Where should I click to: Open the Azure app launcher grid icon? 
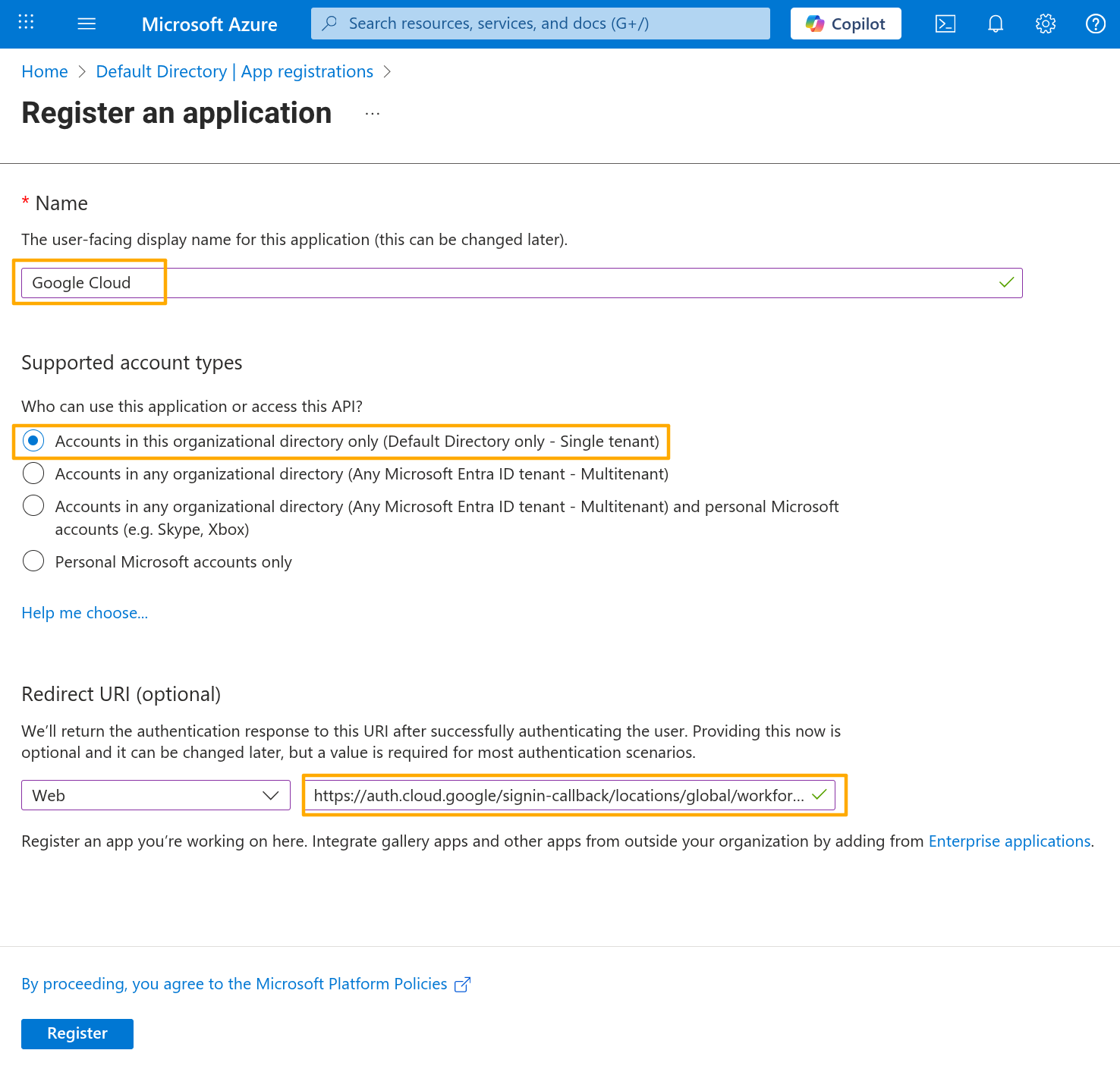coord(26,23)
